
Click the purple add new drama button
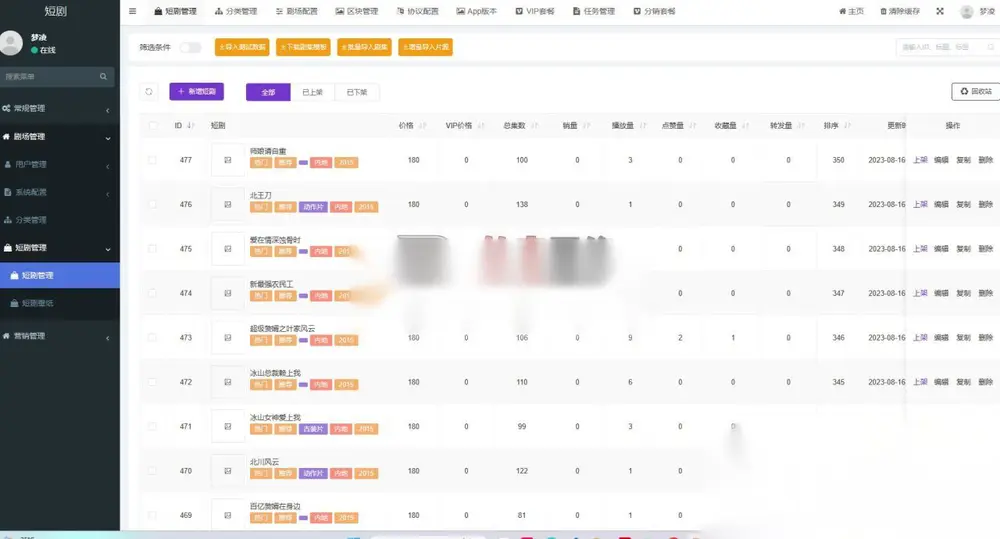click(196, 92)
